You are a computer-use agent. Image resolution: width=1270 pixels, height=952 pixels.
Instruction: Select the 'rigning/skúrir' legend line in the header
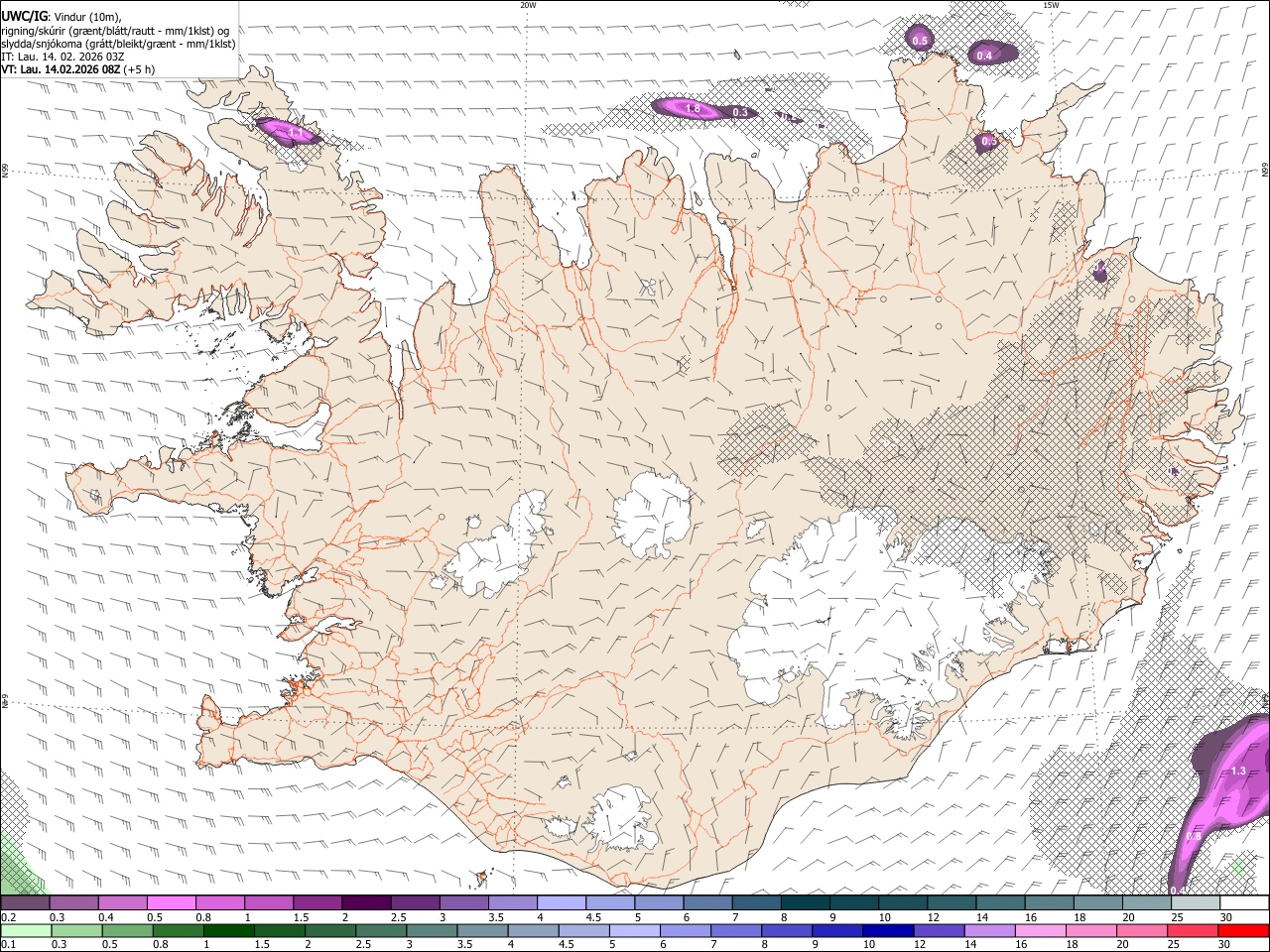(x=115, y=30)
